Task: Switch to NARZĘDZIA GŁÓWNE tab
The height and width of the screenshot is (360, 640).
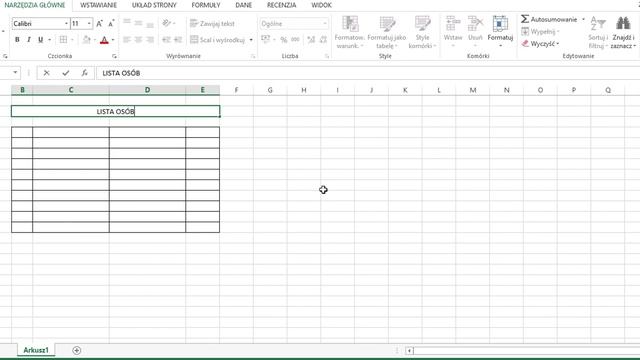Action: [35, 5]
